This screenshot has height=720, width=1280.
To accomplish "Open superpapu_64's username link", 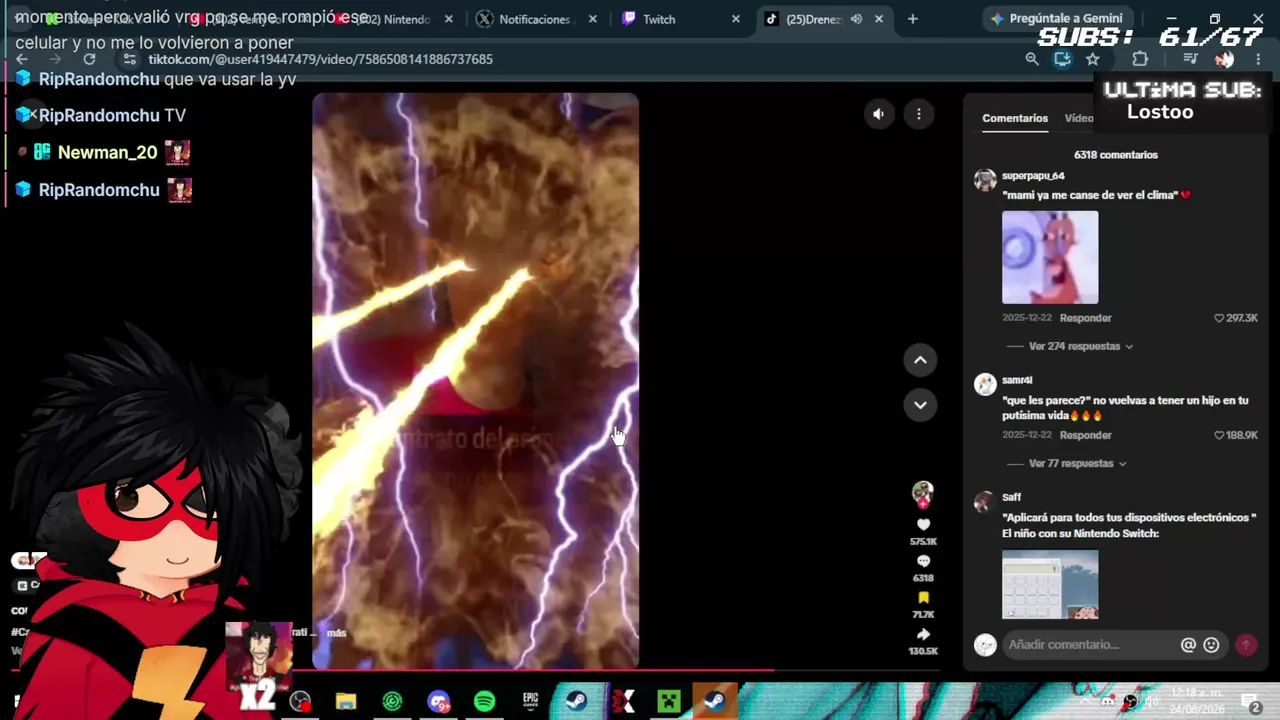I will click(1033, 176).
